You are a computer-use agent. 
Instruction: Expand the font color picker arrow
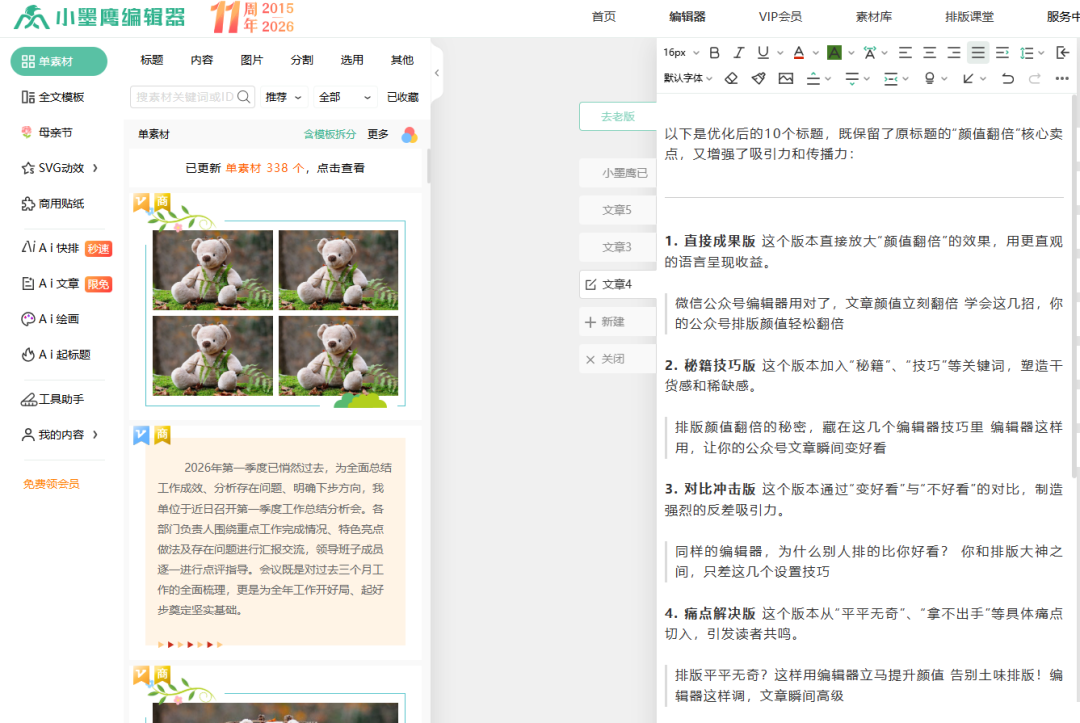(816, 52)
